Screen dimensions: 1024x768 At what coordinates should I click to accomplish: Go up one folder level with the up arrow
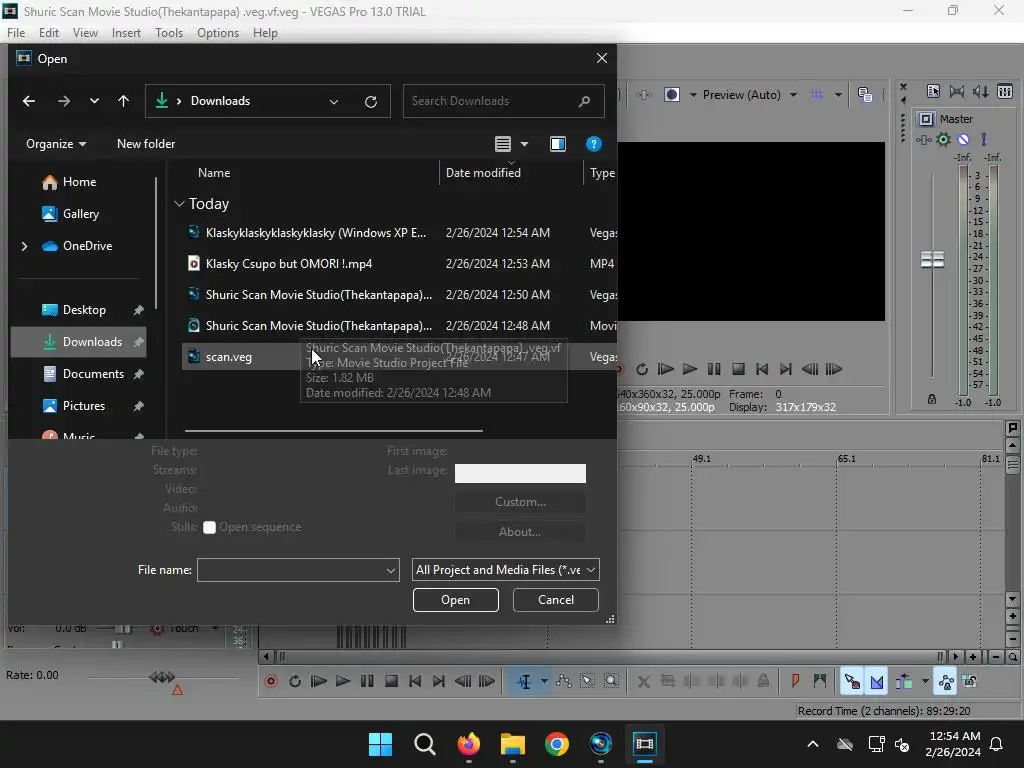pyautogui.click(x=123, y=101)
